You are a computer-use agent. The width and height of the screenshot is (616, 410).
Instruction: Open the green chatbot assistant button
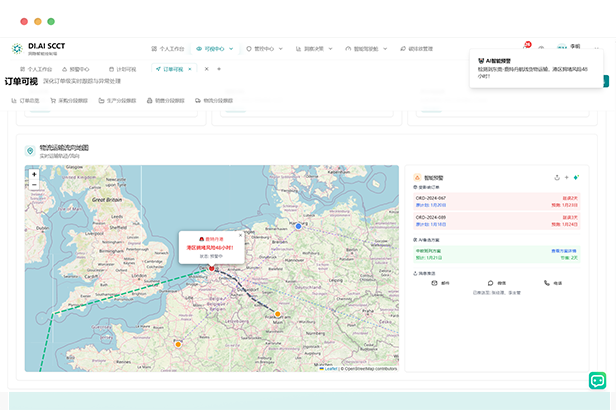[598, 381]
